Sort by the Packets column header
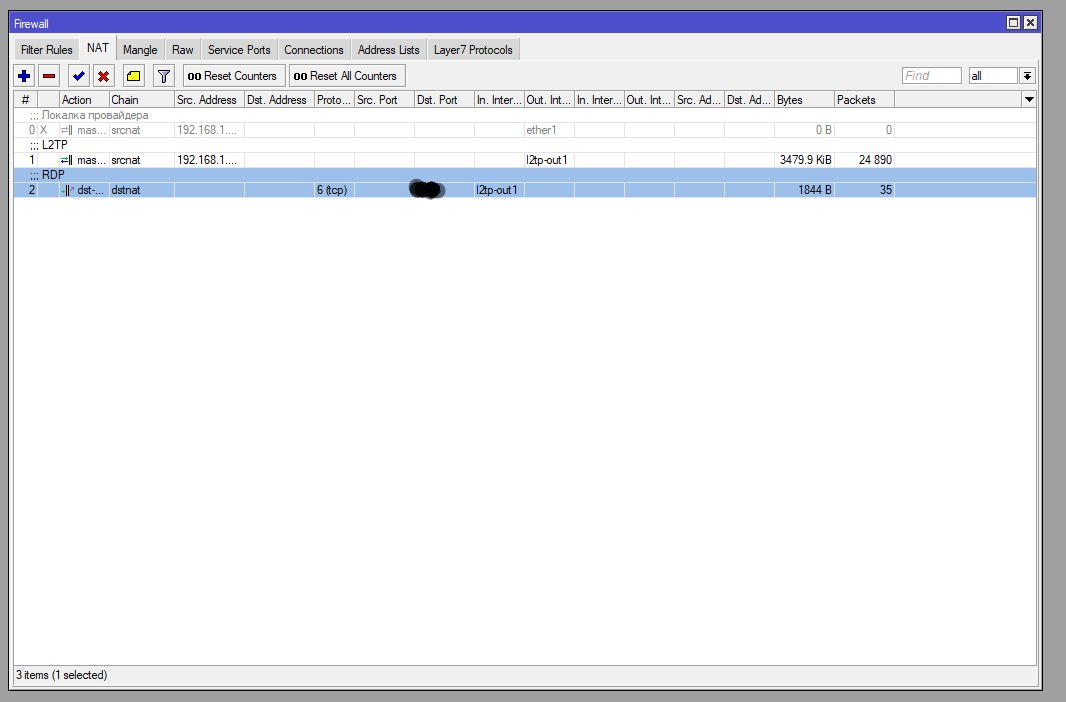The image size is (1066, 702). tap(864, 100)
